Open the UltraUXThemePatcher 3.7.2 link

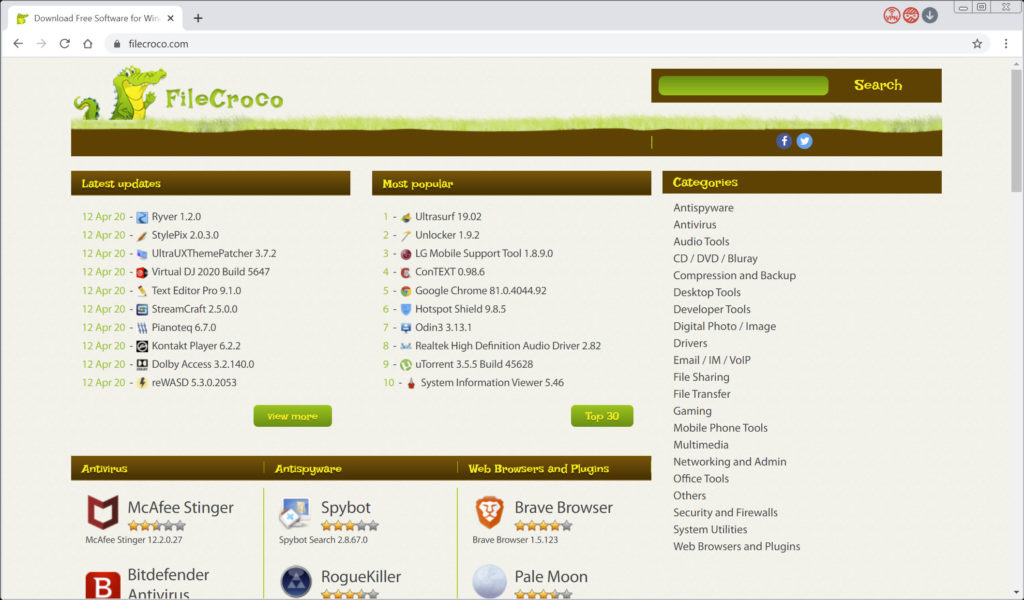click(x=214, y=253)
